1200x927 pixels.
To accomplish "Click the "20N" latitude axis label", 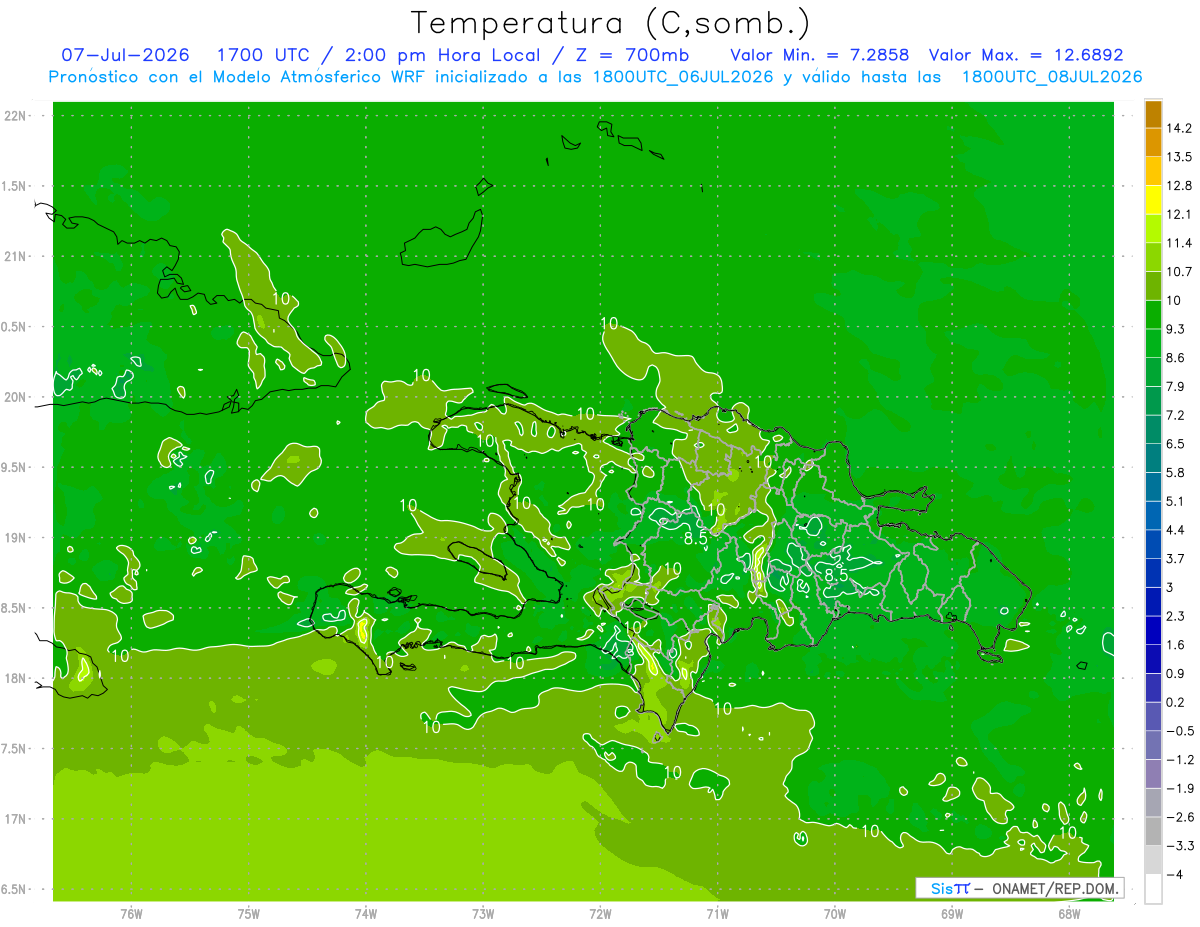I will 16,398.
